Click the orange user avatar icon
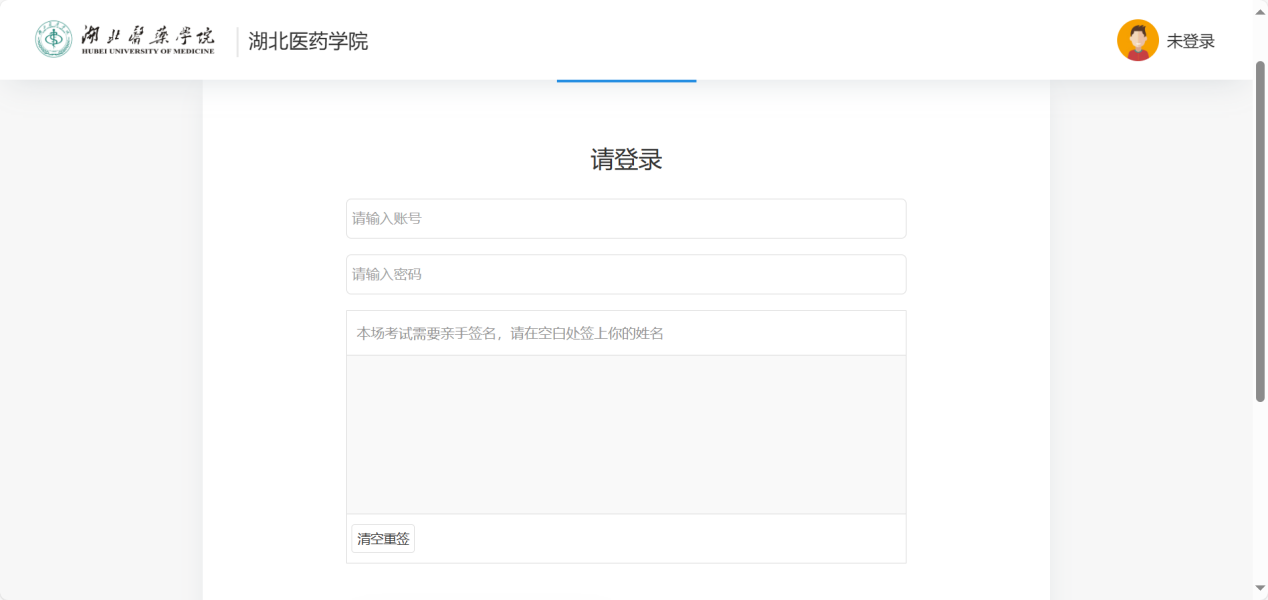Screen dimensions: 1268x600 [x=1137, y=41]
